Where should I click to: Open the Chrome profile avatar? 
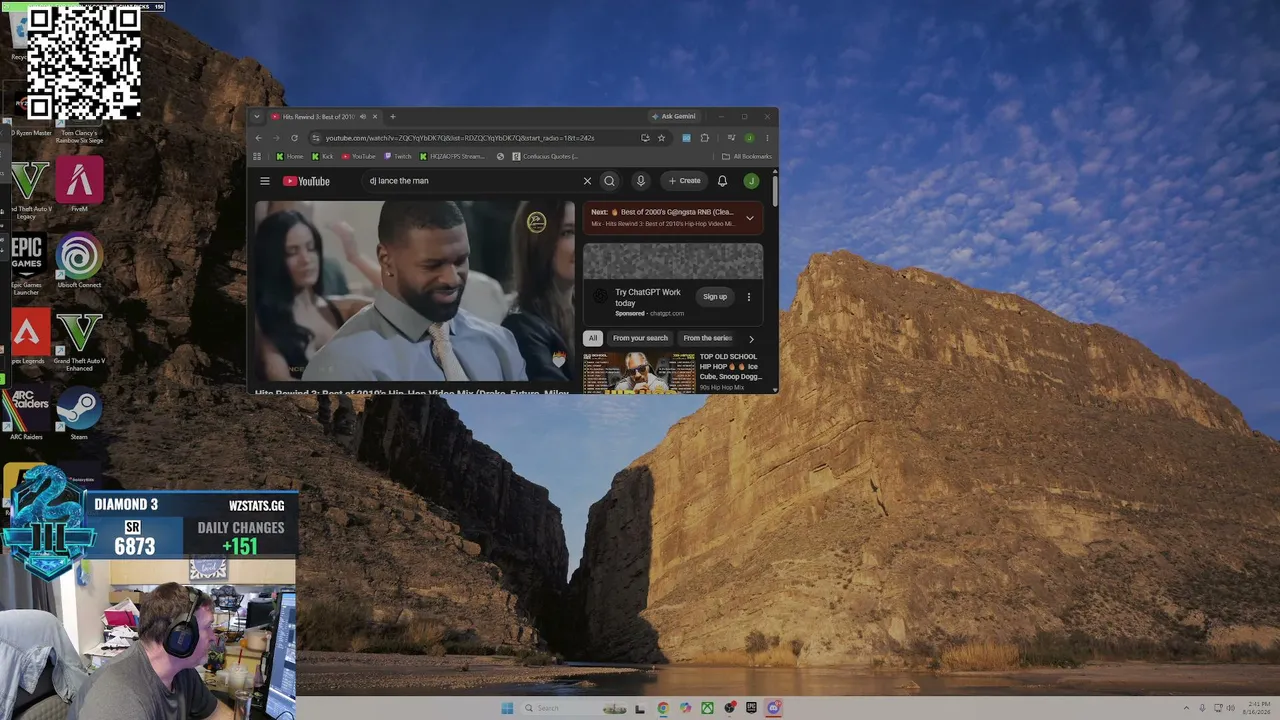(x=749, y=138)
